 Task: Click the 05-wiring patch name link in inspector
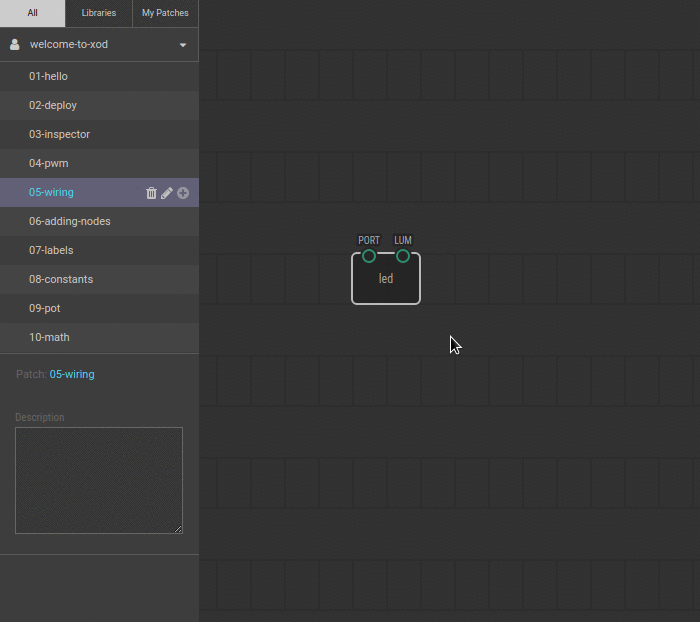[72, 374]
